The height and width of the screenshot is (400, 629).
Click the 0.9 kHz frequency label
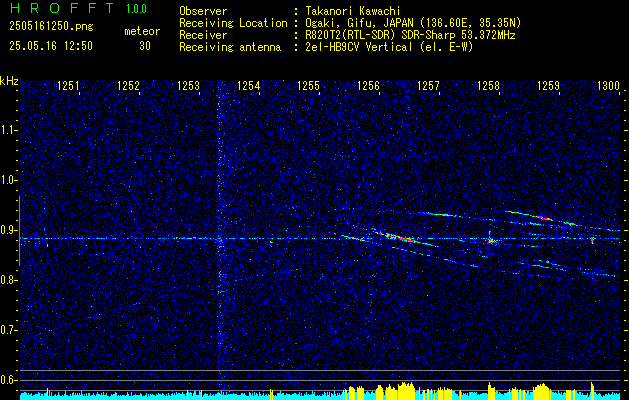[7, 230]
